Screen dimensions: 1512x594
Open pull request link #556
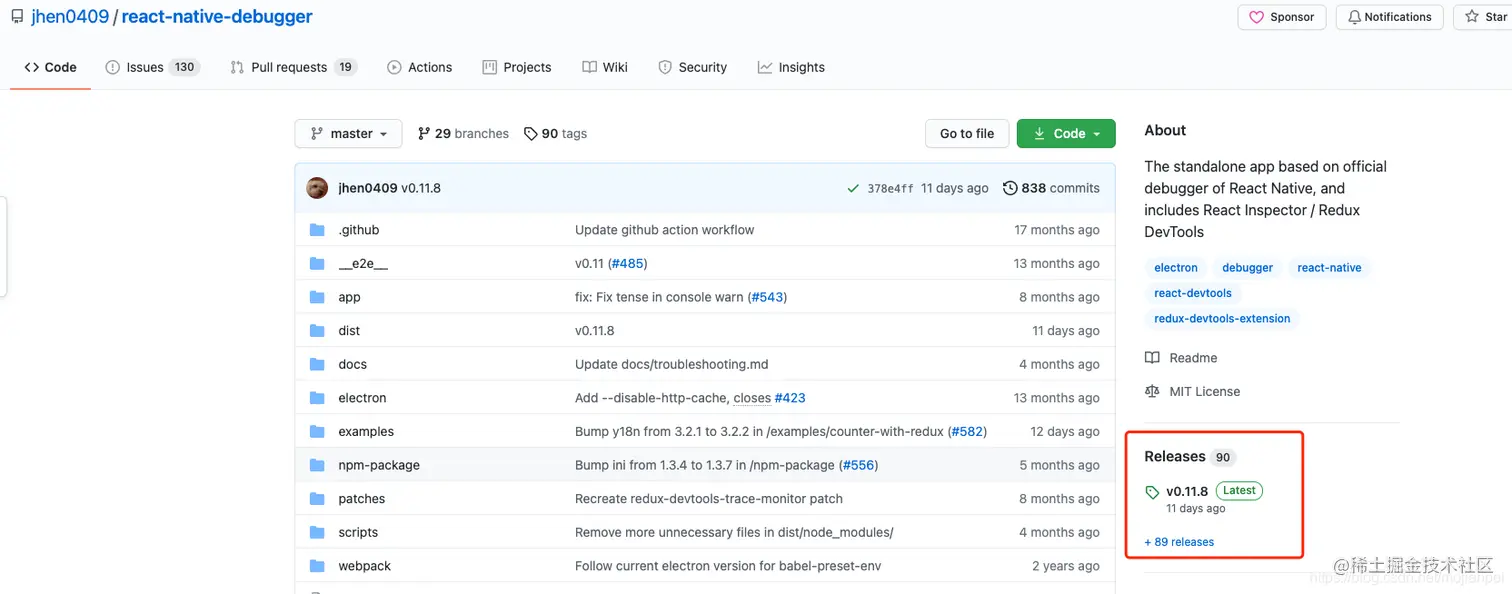[x=858, y=465]
